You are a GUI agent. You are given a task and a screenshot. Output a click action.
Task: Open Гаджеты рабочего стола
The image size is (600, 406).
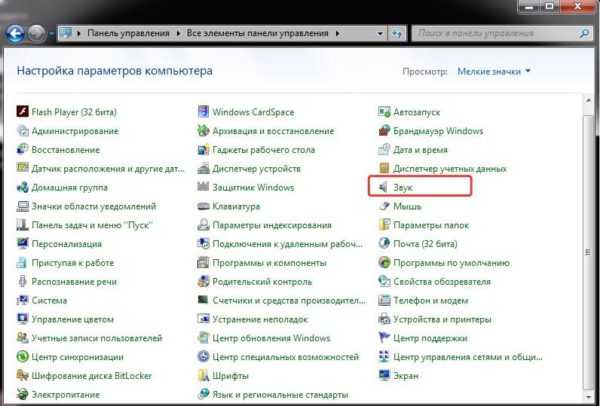coord(256,150)
